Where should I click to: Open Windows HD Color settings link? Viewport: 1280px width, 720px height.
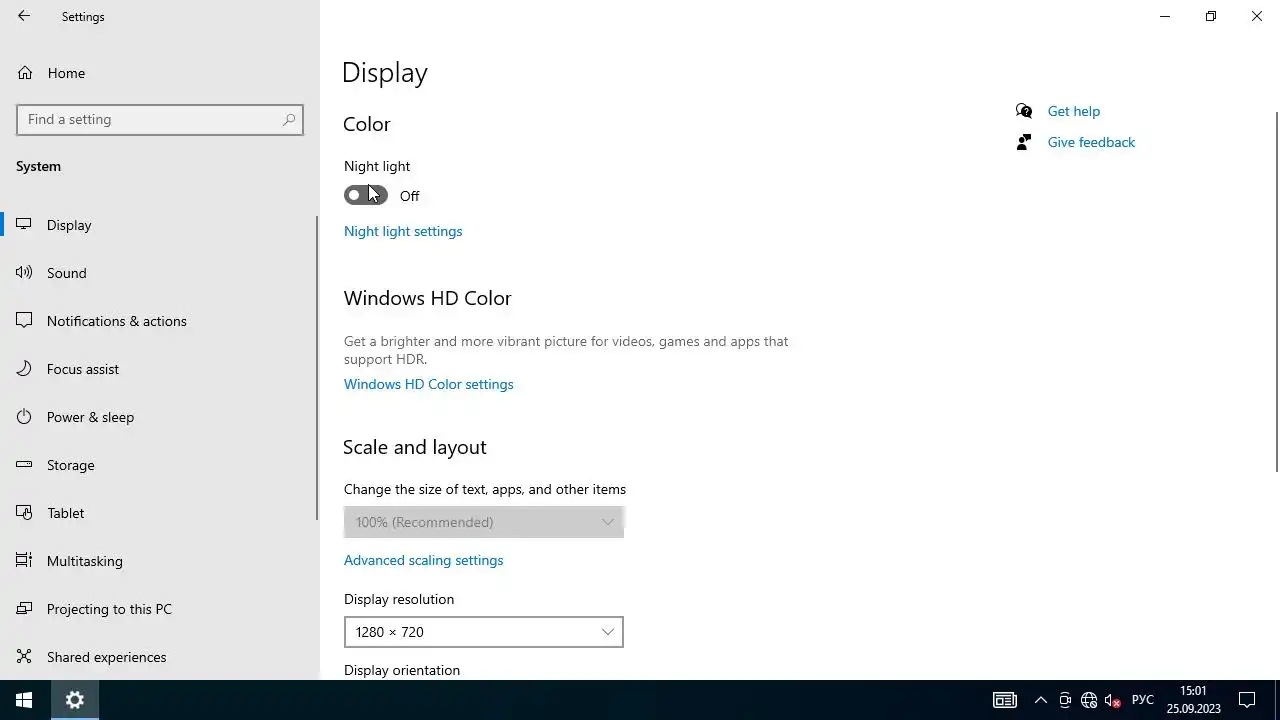point(429,384)
